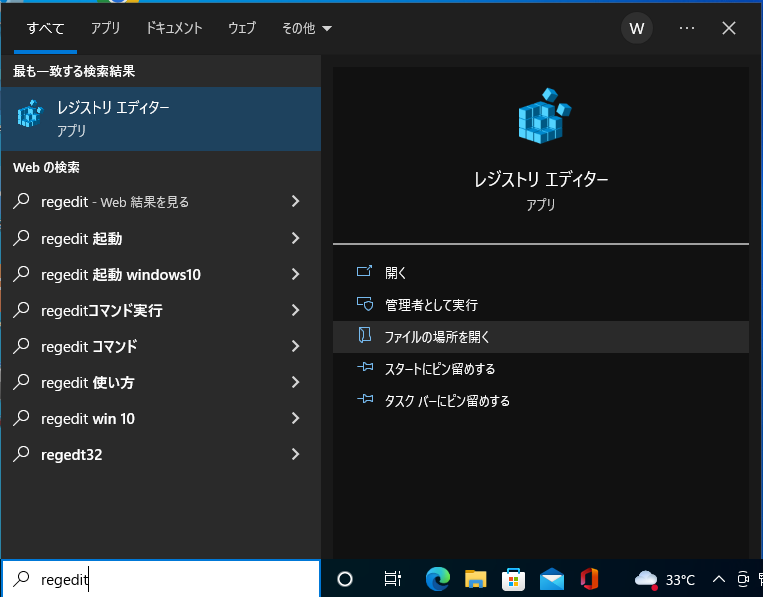Image resolution: width=763 pixels, height=597 pixels.
Task: Click the 33°C temperature text
Action: (680, 579)
